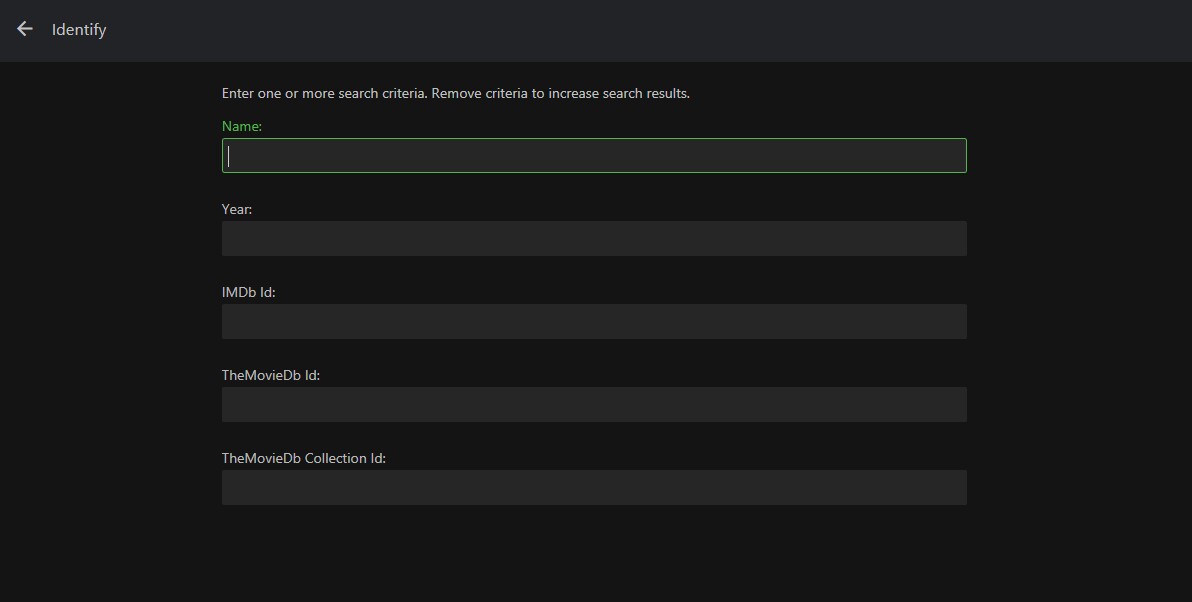1192x602 pixels.
Task: Select the IMDb Id text box
Action: click(594, 322)
